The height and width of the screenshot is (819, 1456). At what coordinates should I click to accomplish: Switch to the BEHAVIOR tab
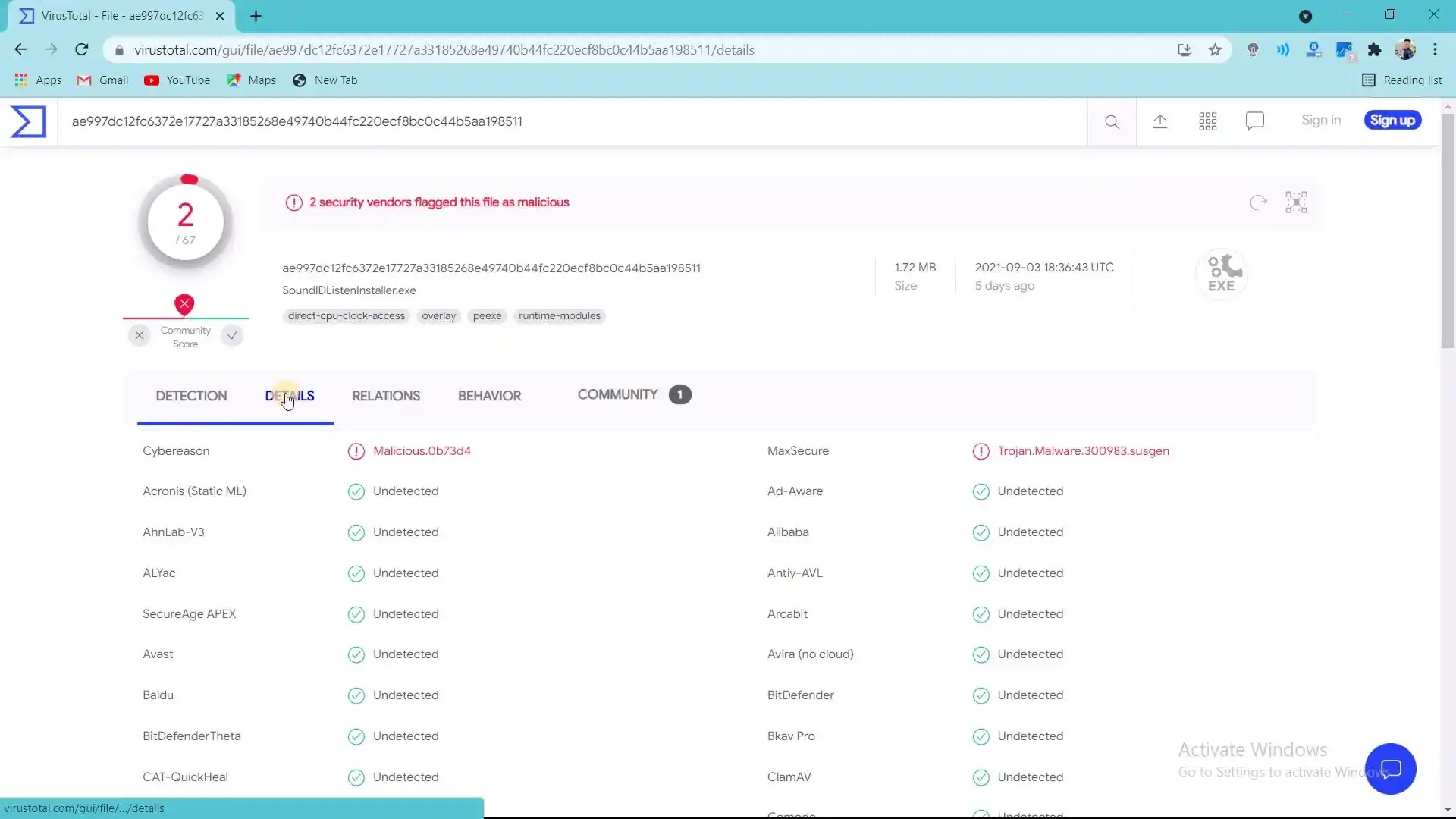click(489, 396)
